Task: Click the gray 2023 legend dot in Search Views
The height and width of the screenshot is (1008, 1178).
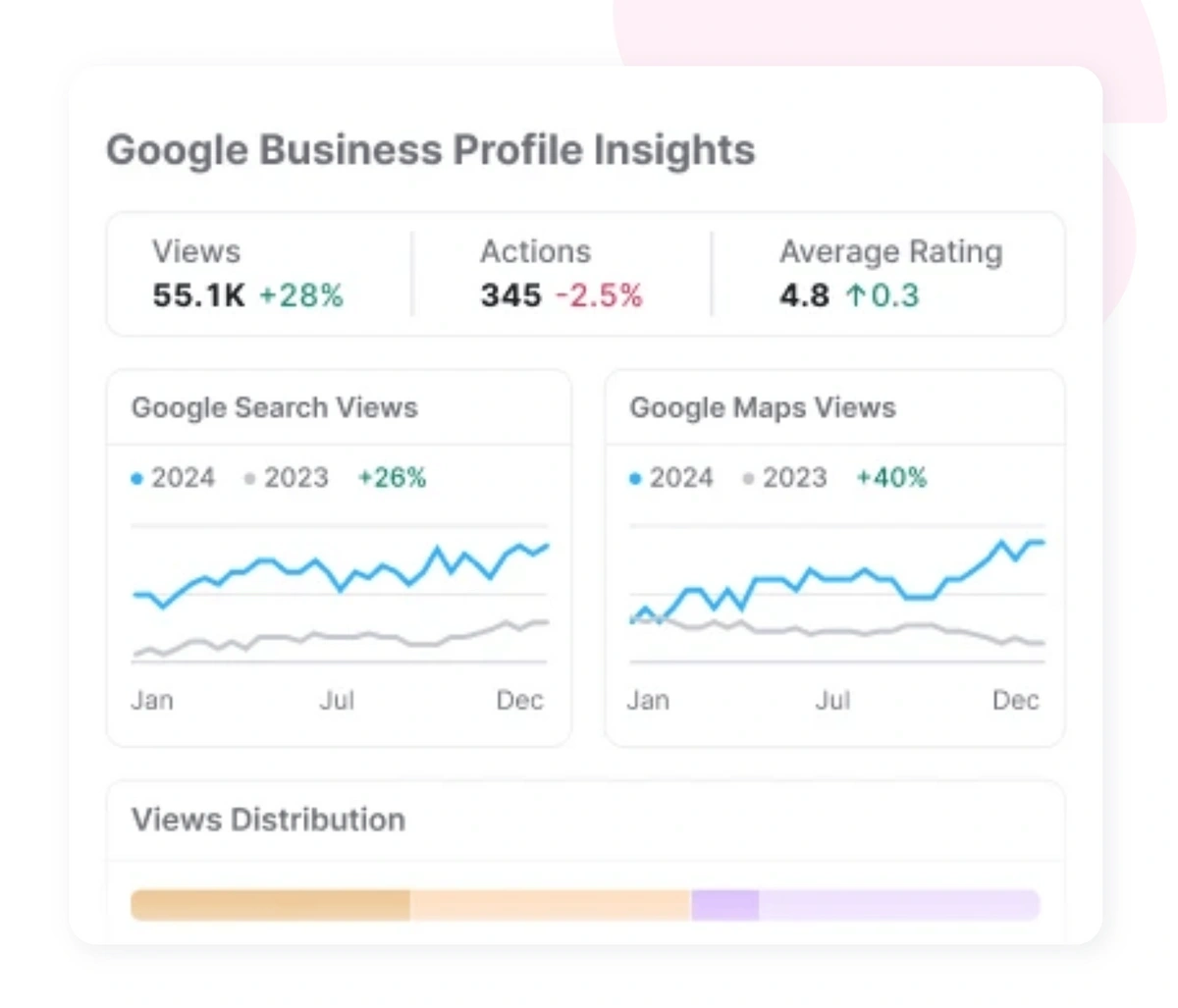Action: coord(250,479)
